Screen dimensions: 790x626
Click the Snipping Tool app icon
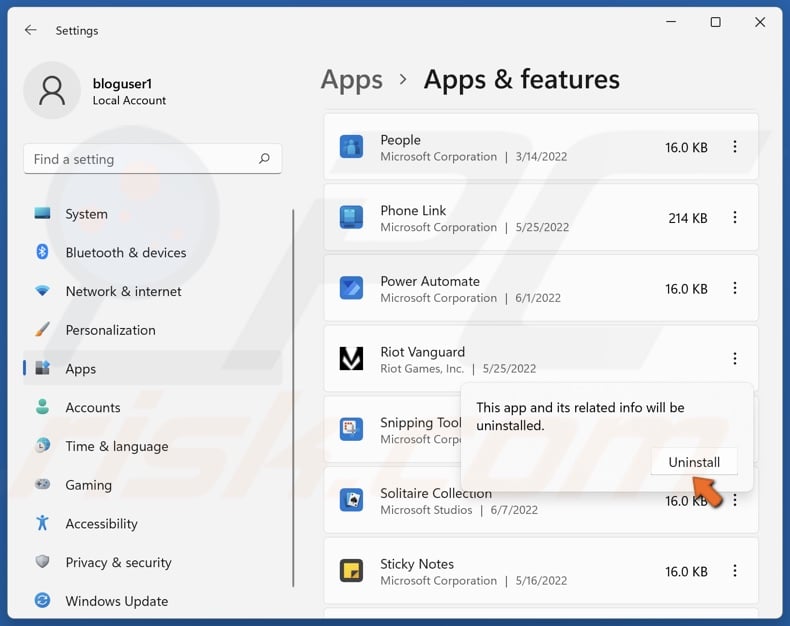pos(351,429)
